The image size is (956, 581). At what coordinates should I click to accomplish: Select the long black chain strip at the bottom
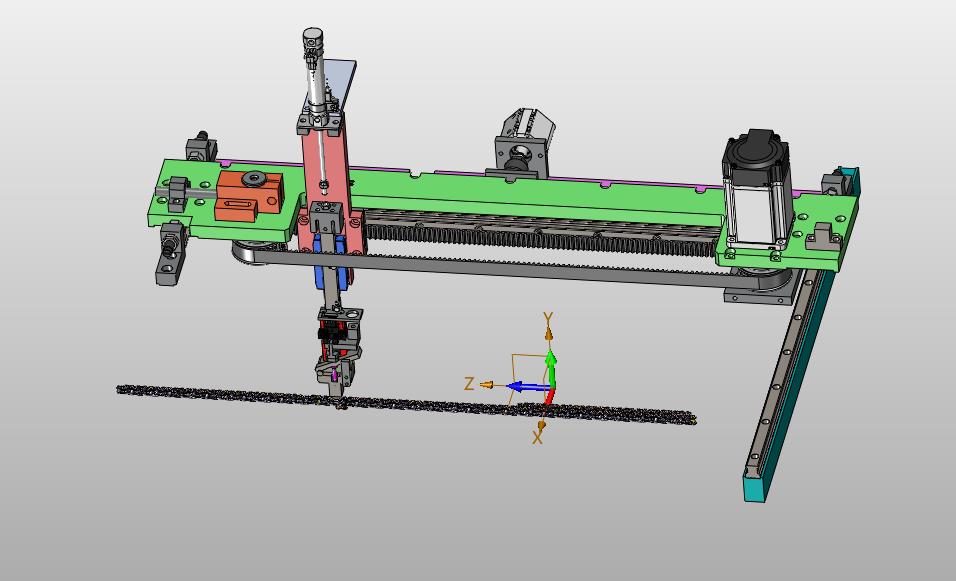(x=405, y=404)
